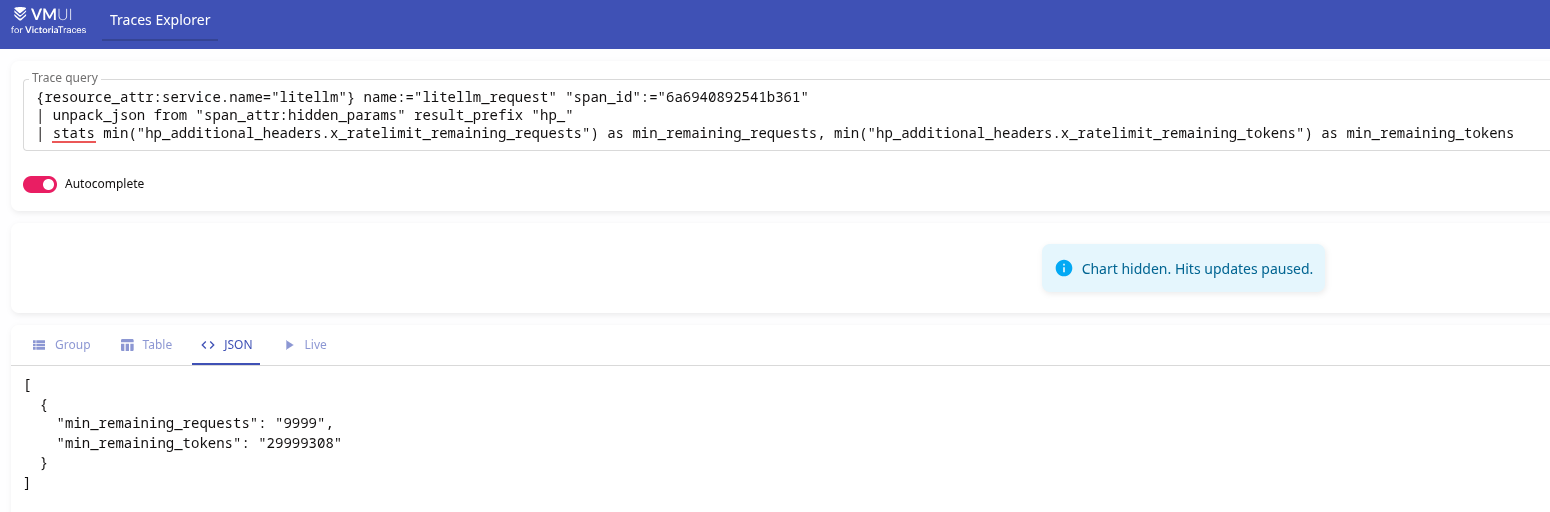Image resolution: width=1550 pixels, height=512 pixels.
Task: Click the first line of the trace query
Action: pyautogui.click(x=422, y=97)
